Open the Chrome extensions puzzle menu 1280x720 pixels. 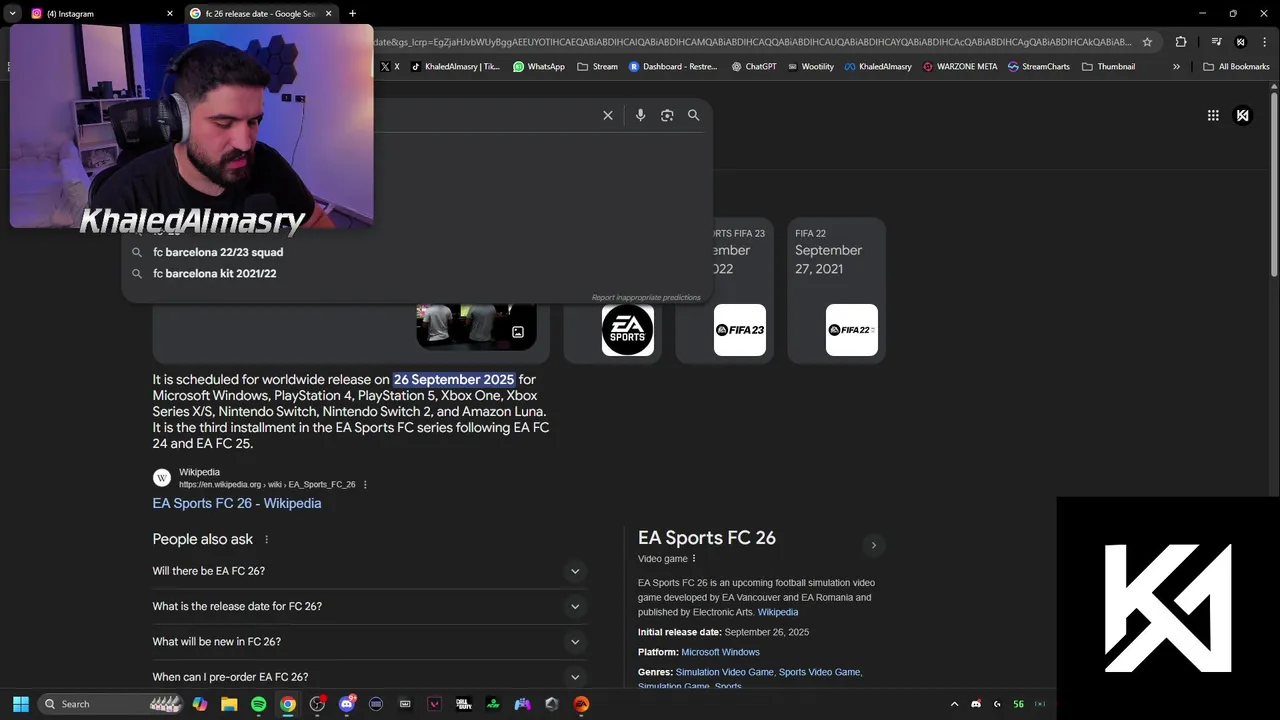pos(1181,42)
